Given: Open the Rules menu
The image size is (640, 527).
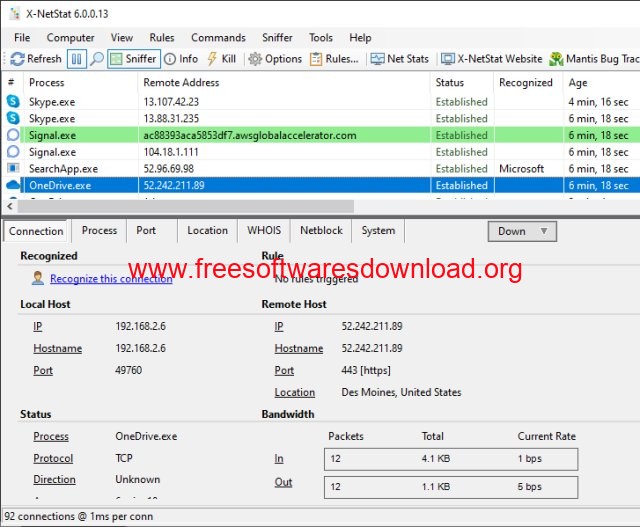Looking at the screenshot, I should tap(162, 38).
